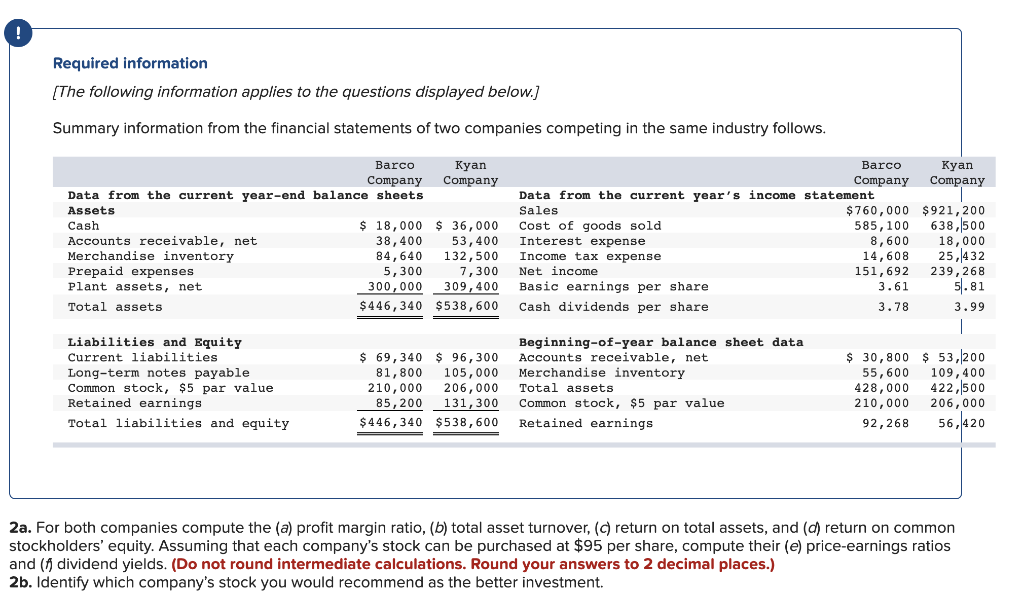
Task: Click the blue exclamation alert icon
Action: coord(18,33)
